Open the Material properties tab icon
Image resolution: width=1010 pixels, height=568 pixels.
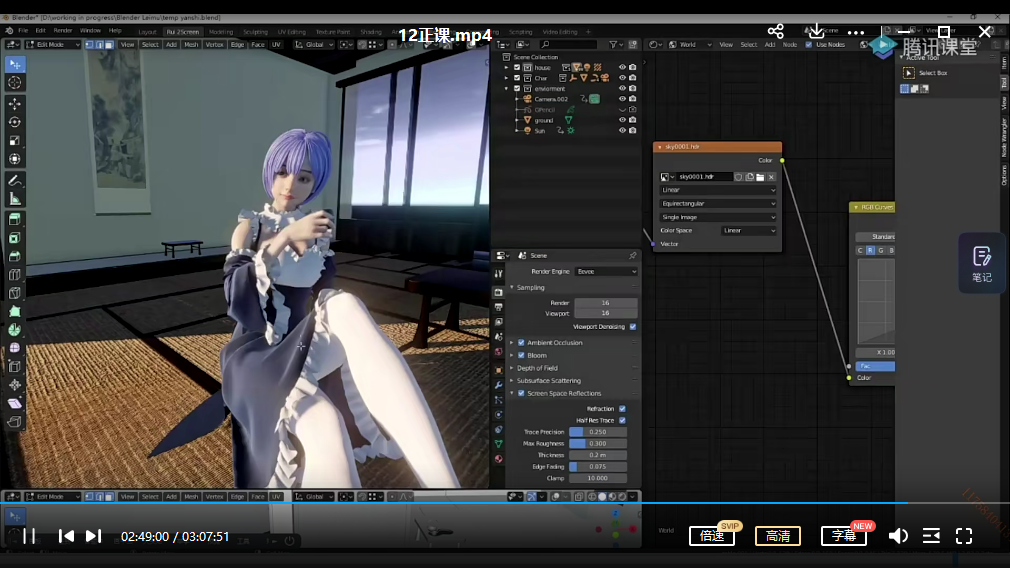[499, 459]
